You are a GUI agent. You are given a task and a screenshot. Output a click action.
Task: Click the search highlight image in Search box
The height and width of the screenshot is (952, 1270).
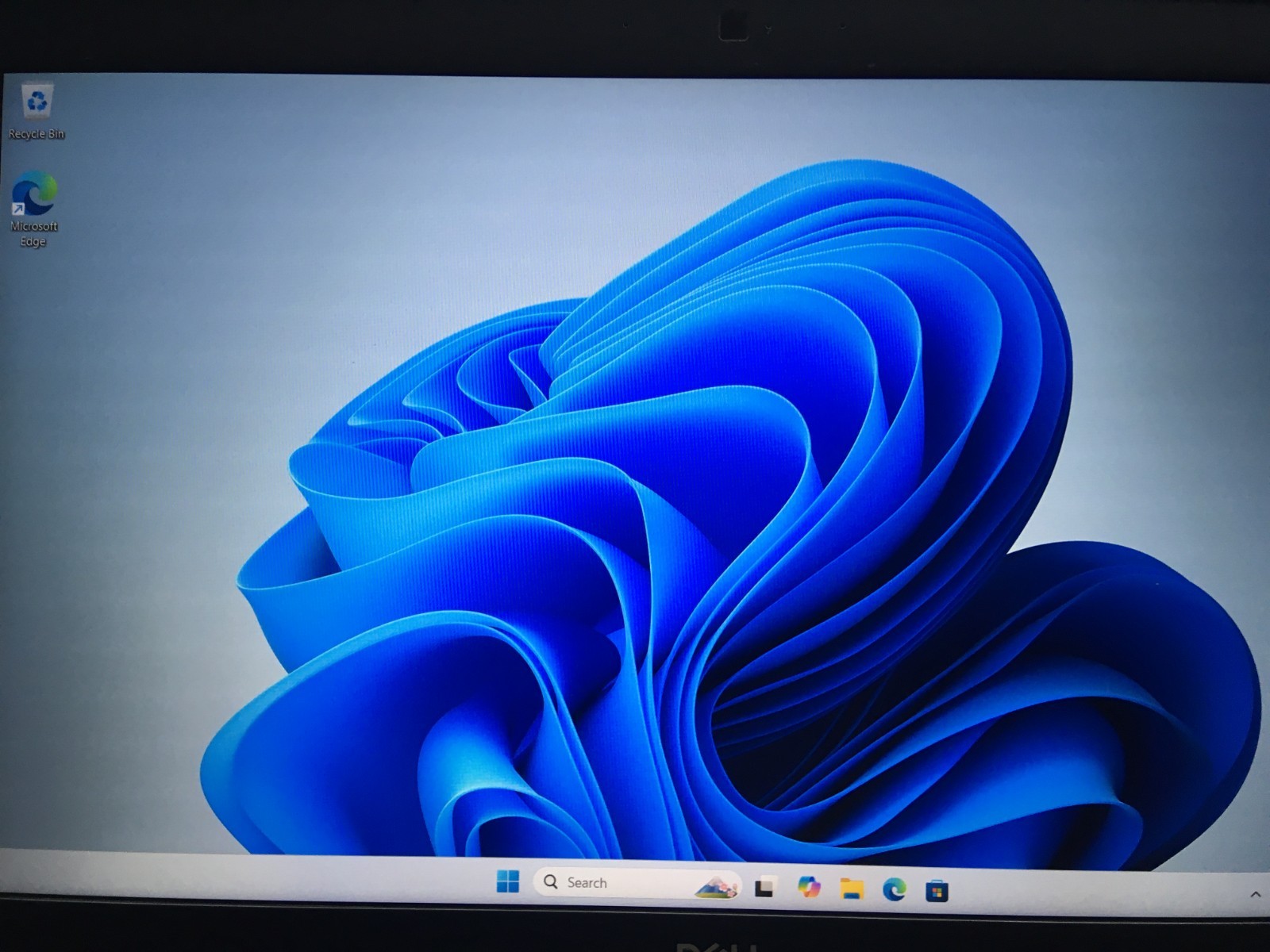[x=715, y=886]
